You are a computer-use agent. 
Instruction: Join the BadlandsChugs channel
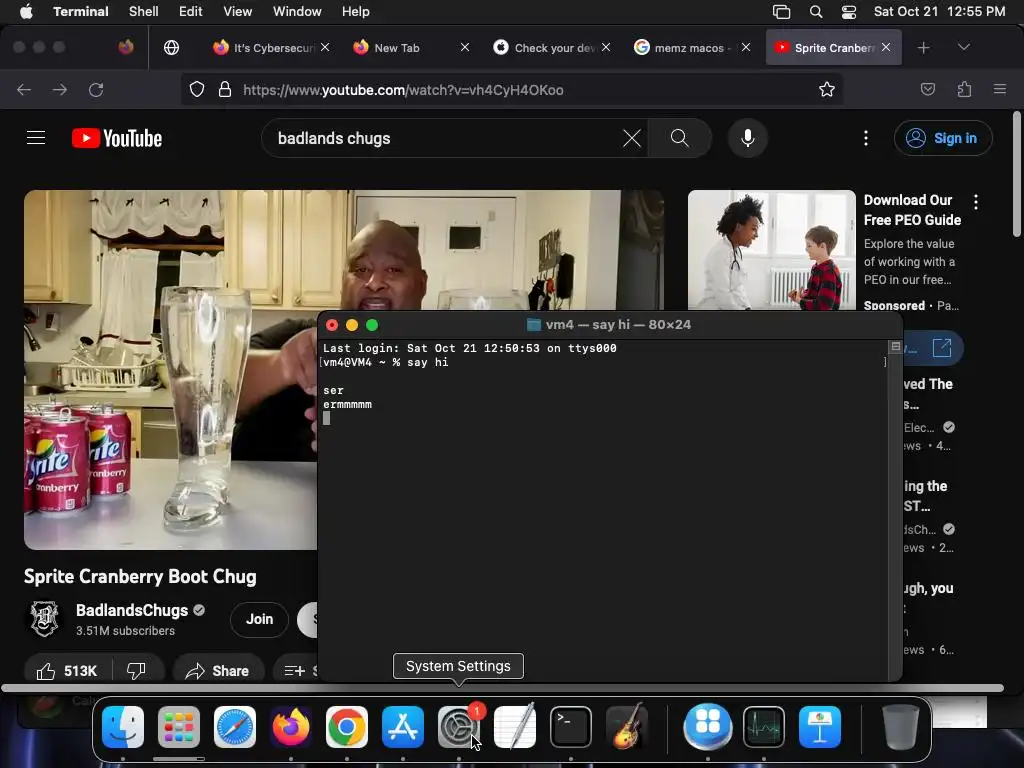(x=259, y=619)
